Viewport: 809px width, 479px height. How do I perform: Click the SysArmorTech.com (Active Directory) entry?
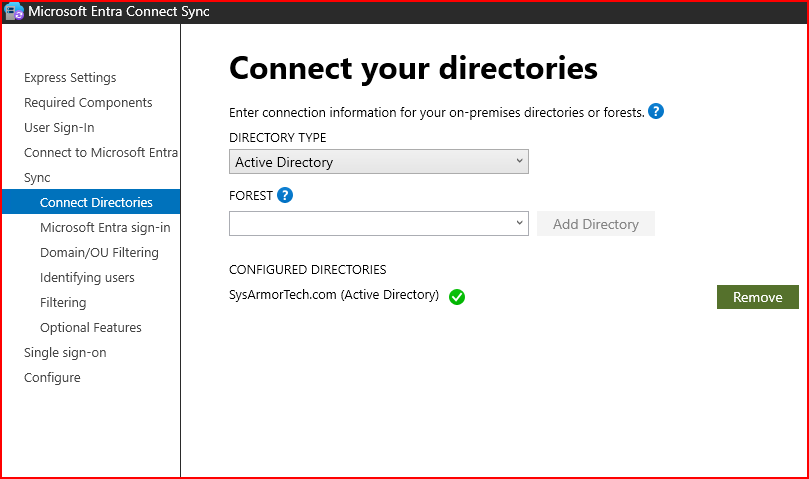click(x=334, y=295)
